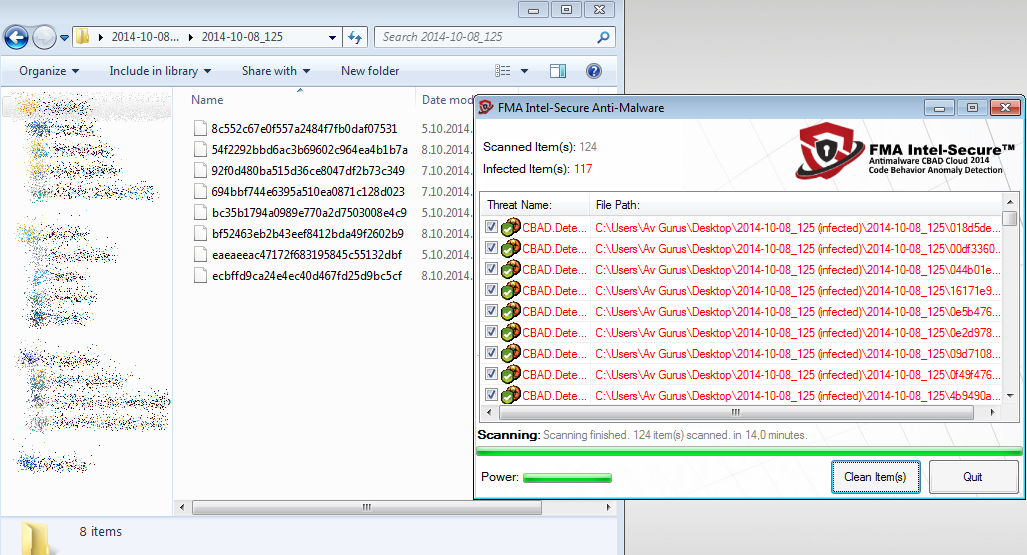Open Explorer help icon
The width and height of the screenshot is (1027, 555).
pyautogui.click(x=594, y=71)
